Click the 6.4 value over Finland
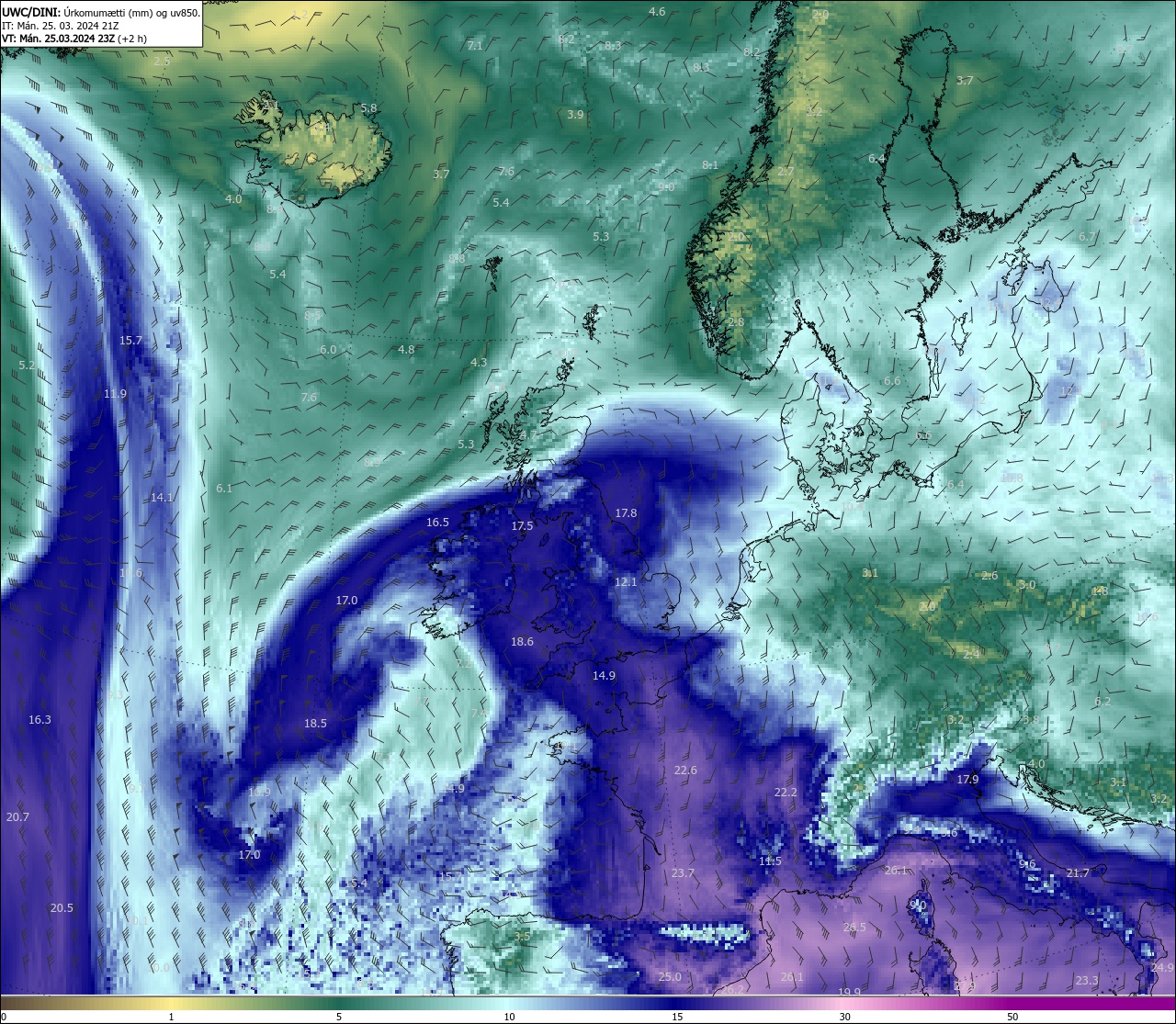 pyautogui.click(x=876, y=159)
